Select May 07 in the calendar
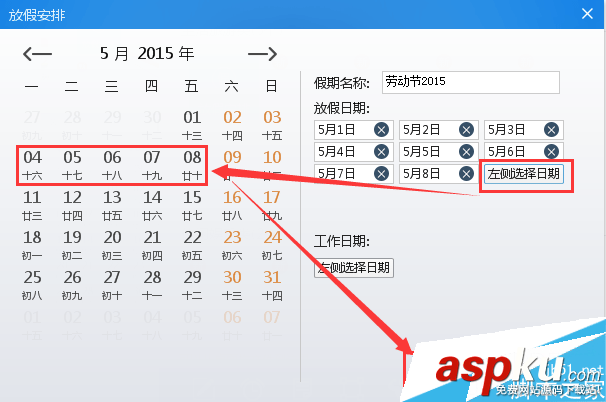Viewport: 606px width, 402px height. [152, 165]
